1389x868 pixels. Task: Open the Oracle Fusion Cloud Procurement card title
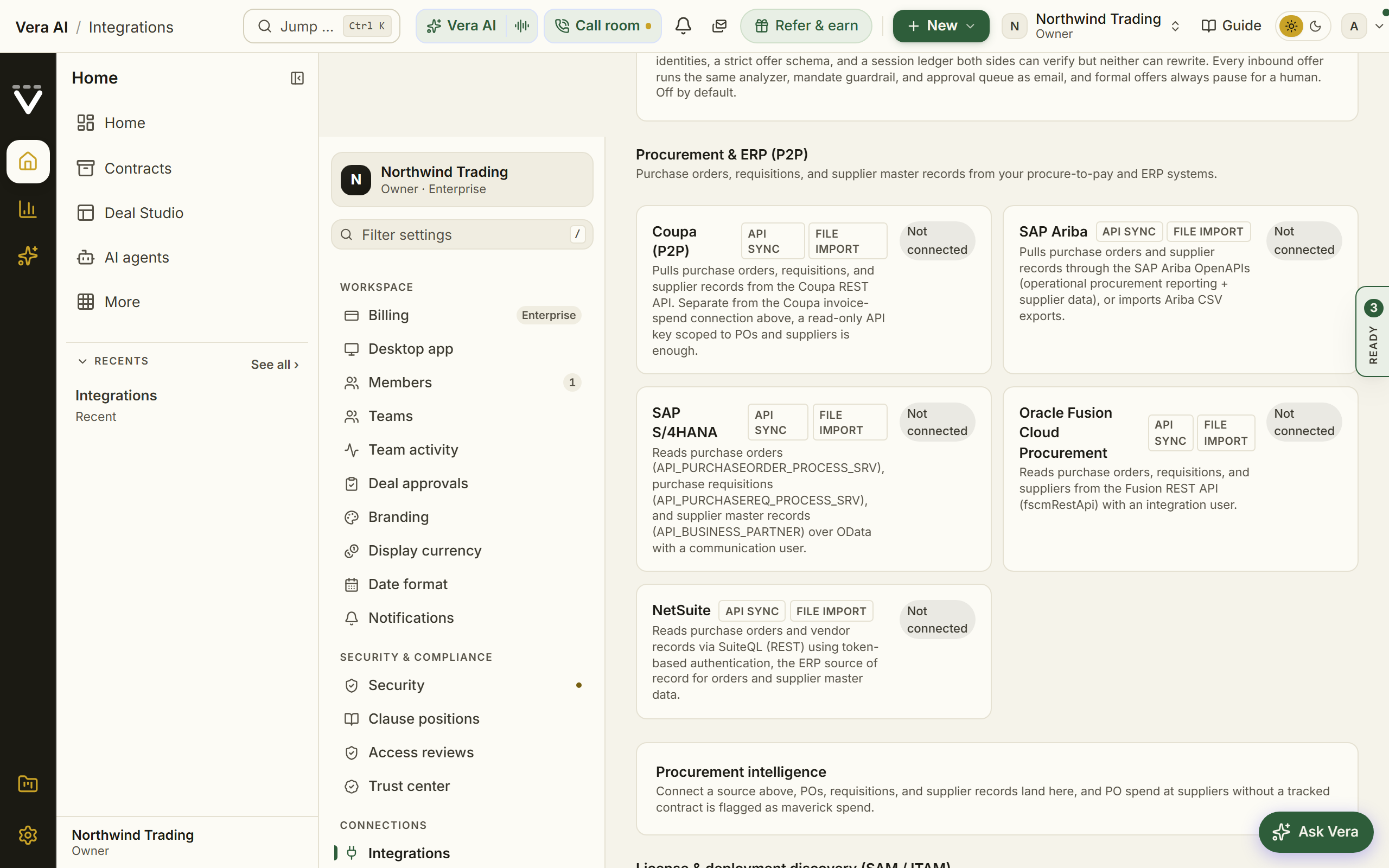(x=1065, y=433)
